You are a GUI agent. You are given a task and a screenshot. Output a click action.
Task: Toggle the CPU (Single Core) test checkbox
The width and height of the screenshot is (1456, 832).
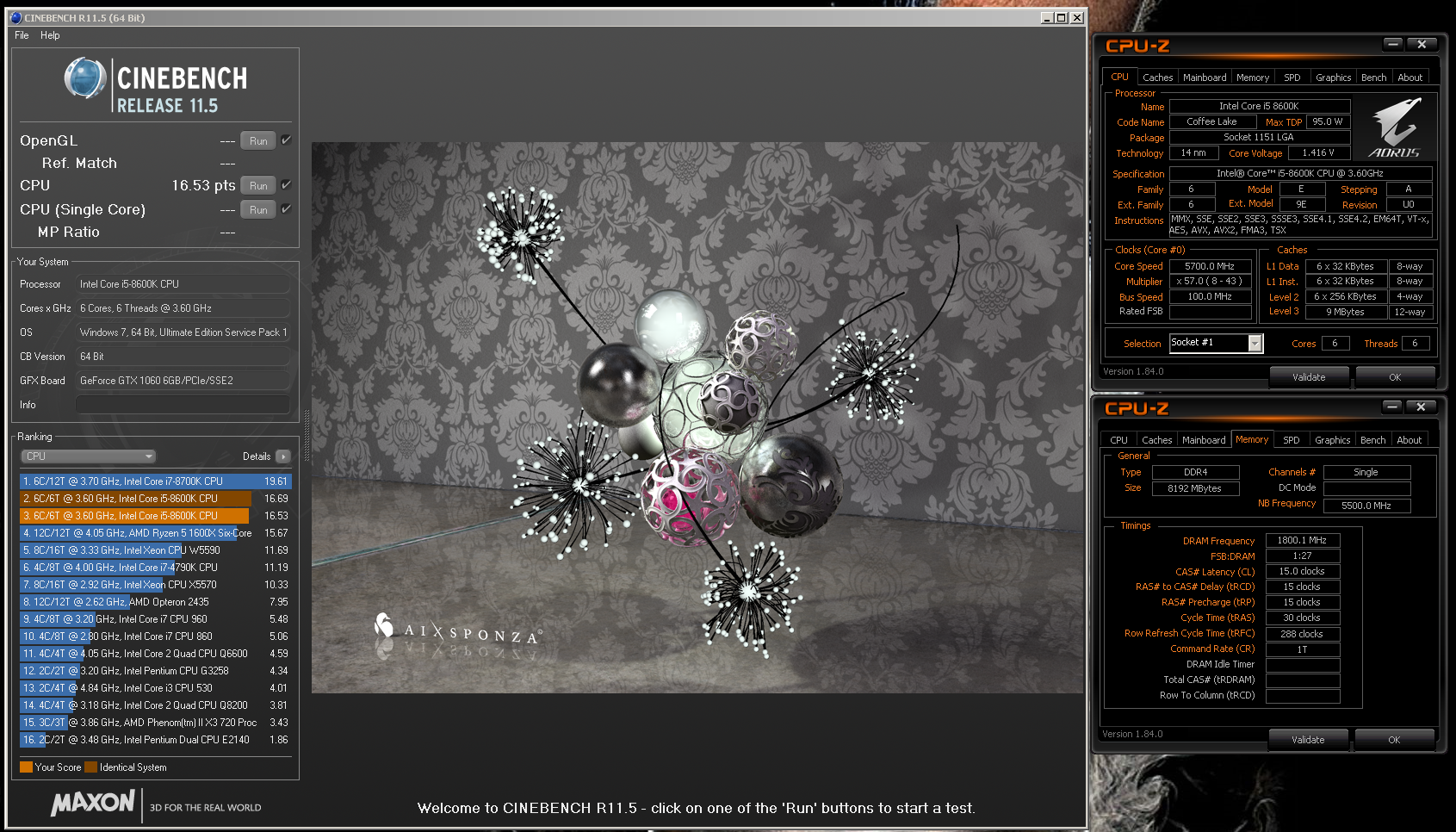click(x=286, y=209)
